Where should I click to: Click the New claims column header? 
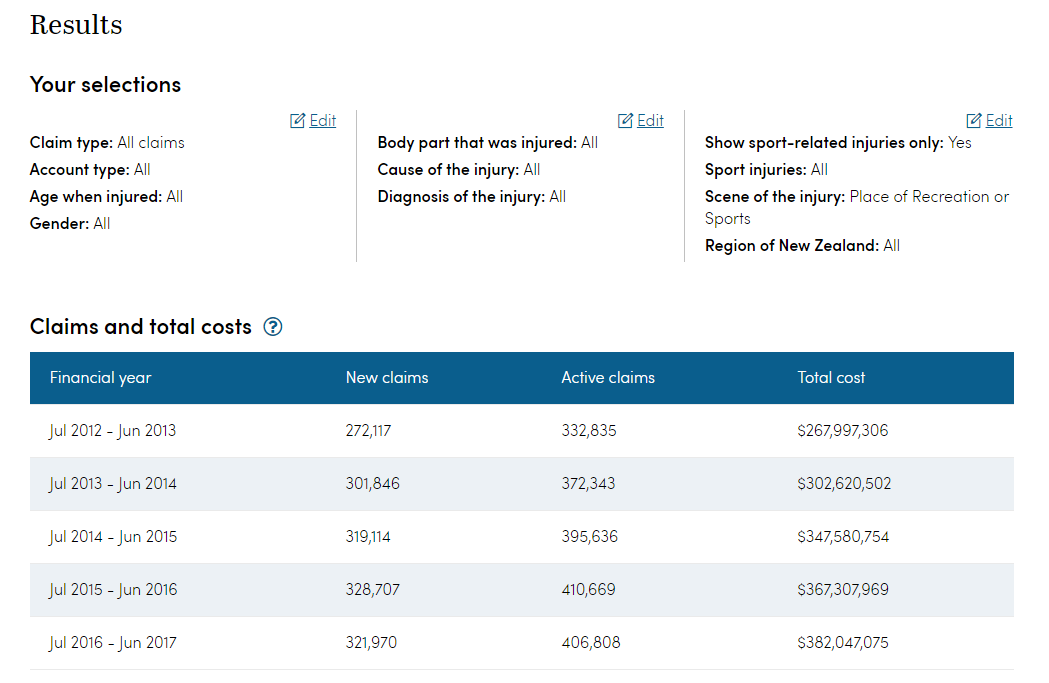click(x=386, y=378)
